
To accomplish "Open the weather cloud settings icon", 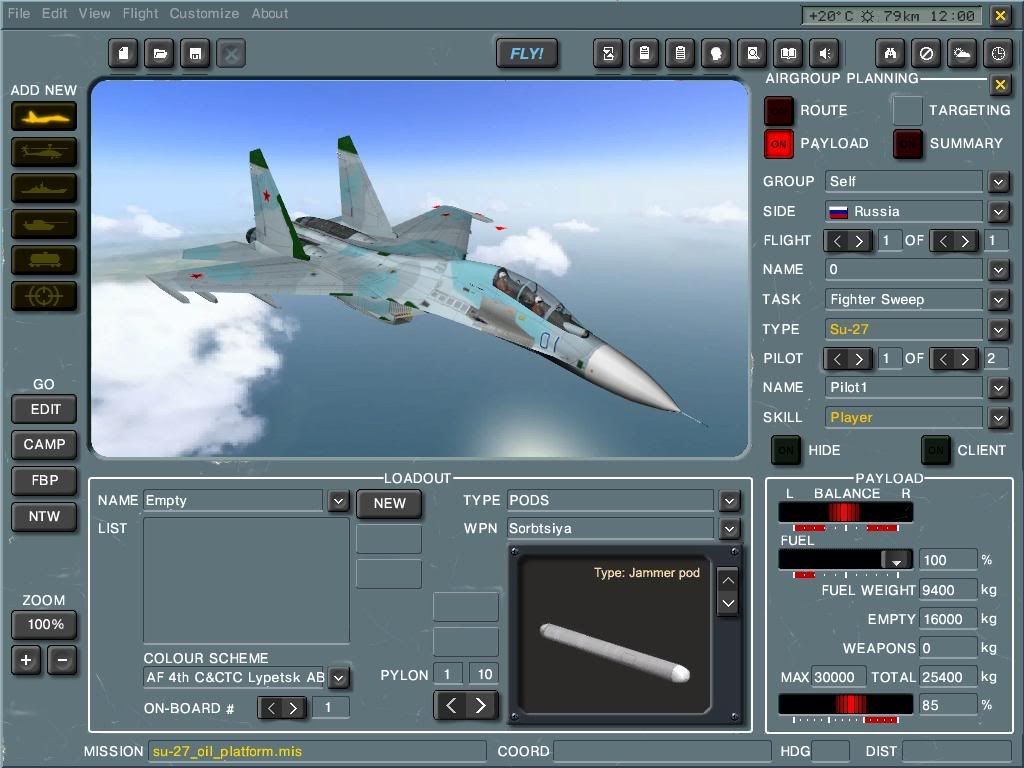I will coord(962,54).
